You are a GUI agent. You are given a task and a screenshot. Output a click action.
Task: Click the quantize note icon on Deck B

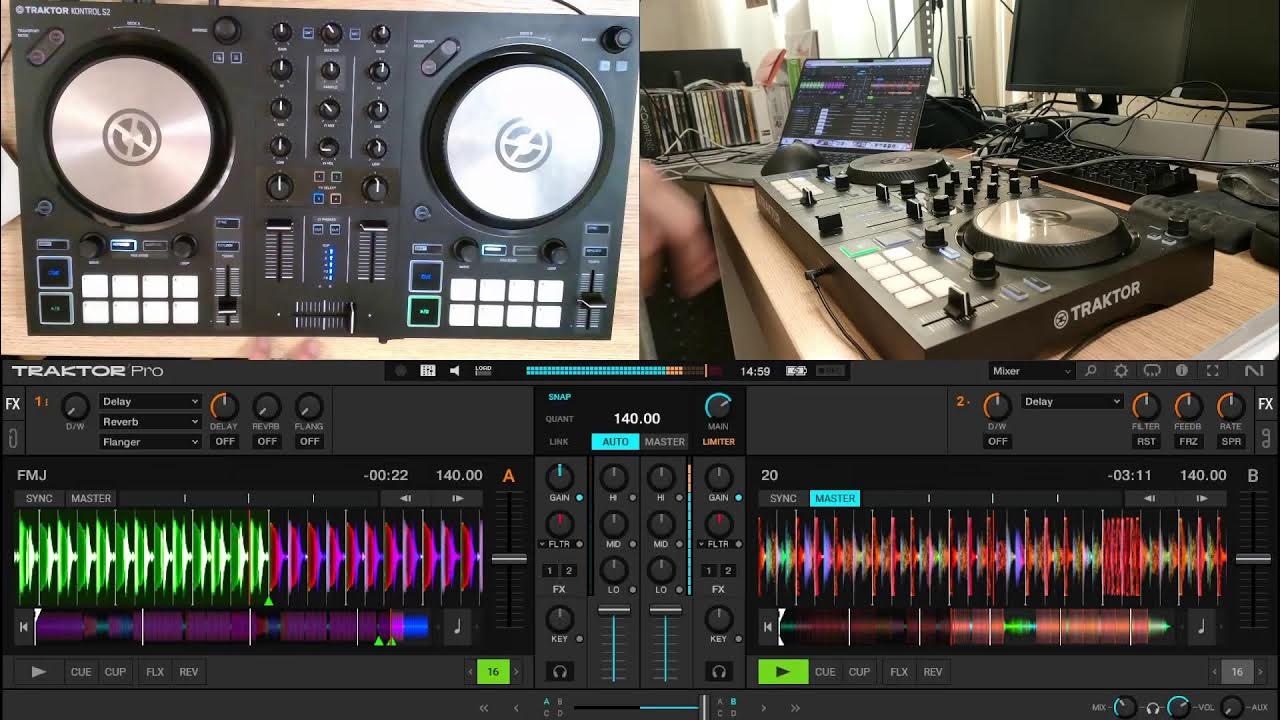pos(1201,627)
